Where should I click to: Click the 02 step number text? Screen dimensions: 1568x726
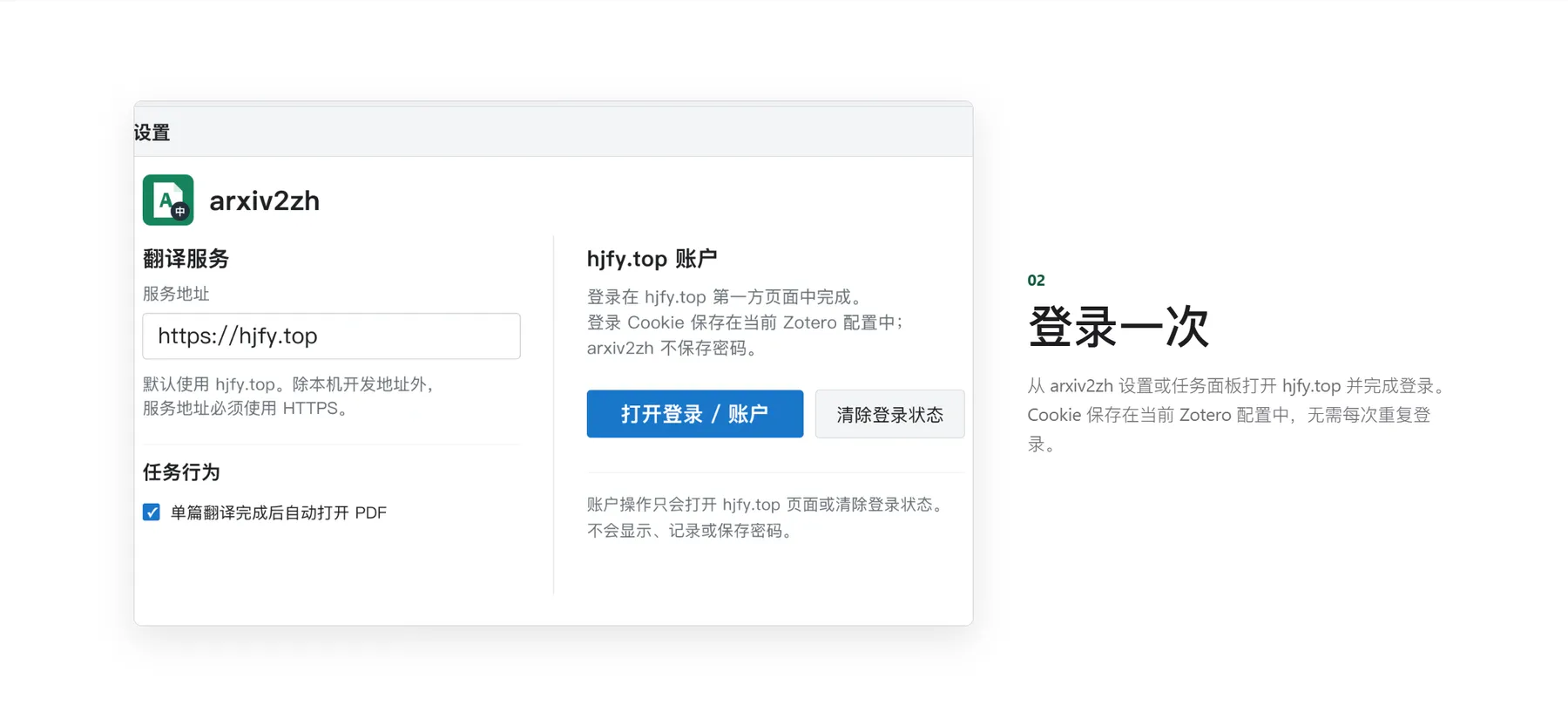coord(1036,281)
